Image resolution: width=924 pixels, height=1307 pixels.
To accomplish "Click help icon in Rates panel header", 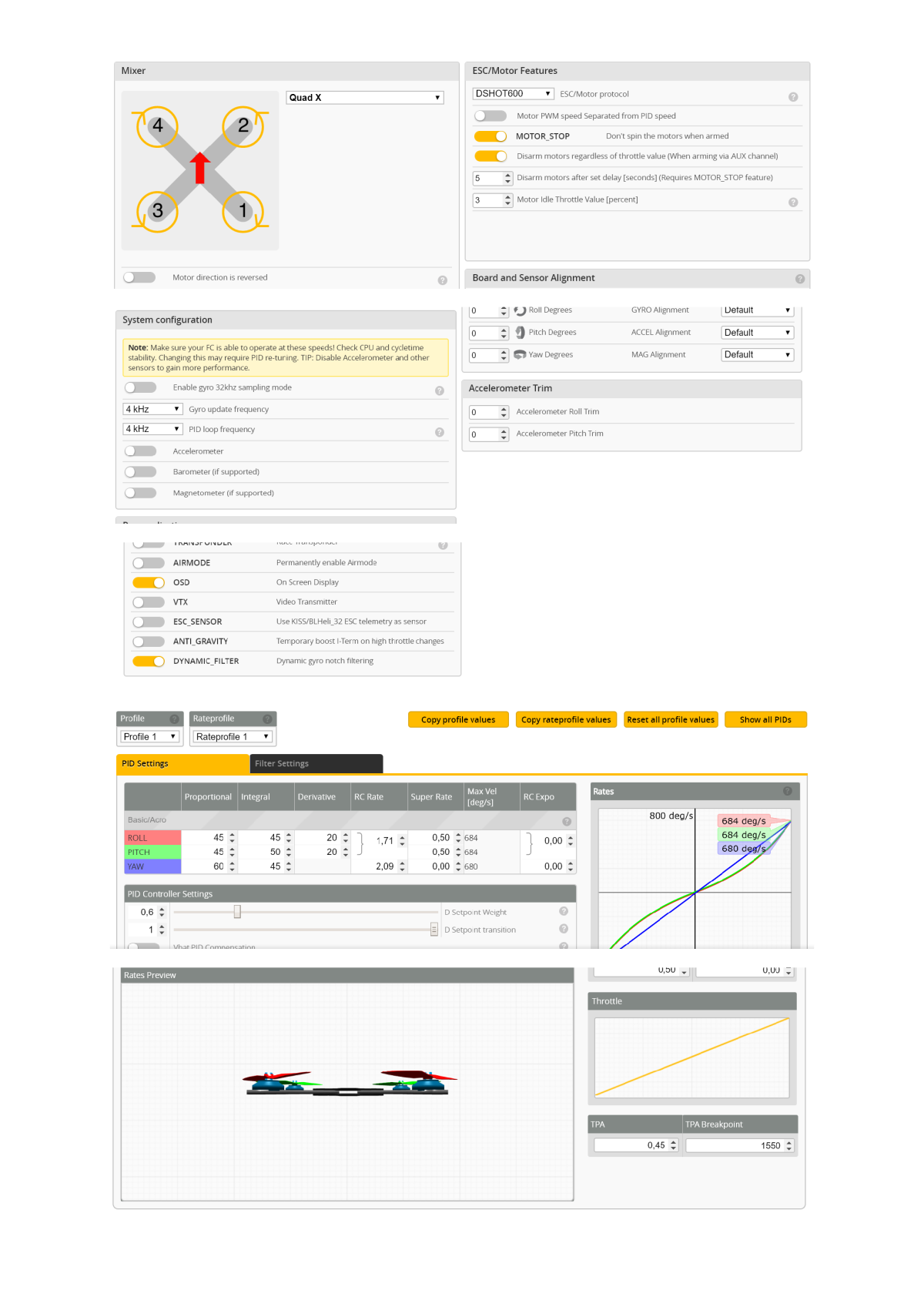I will pyautogui.click(x=788, y=791).
